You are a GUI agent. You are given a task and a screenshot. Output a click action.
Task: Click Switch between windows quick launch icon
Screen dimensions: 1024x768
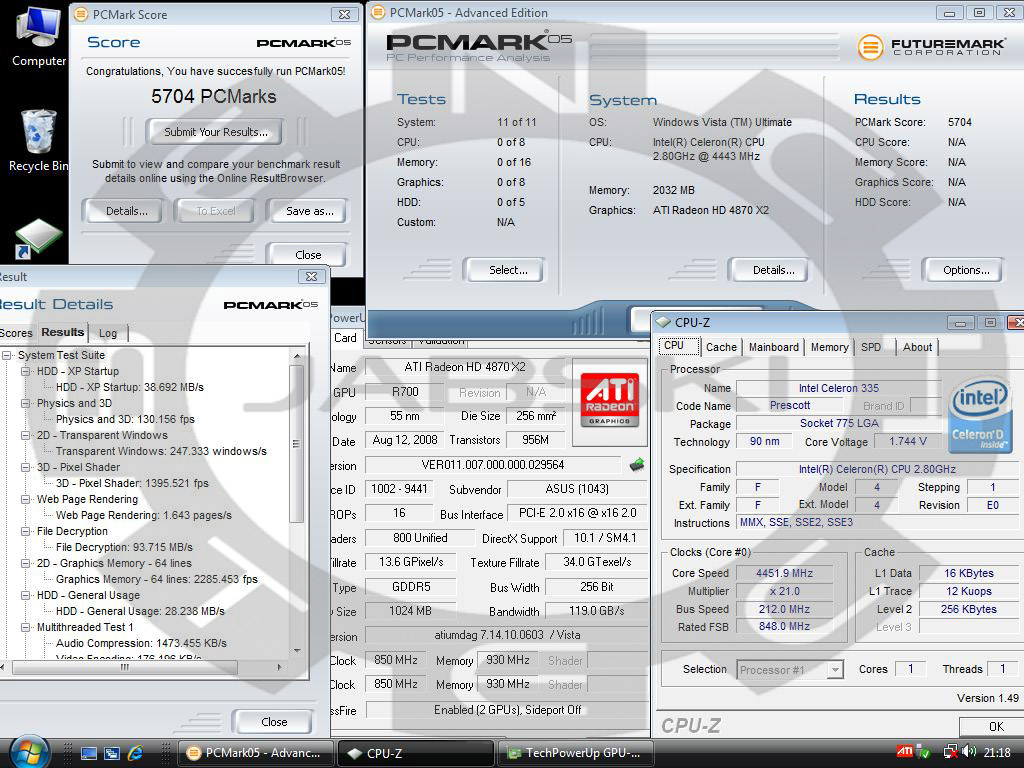(x=112, y=753)
